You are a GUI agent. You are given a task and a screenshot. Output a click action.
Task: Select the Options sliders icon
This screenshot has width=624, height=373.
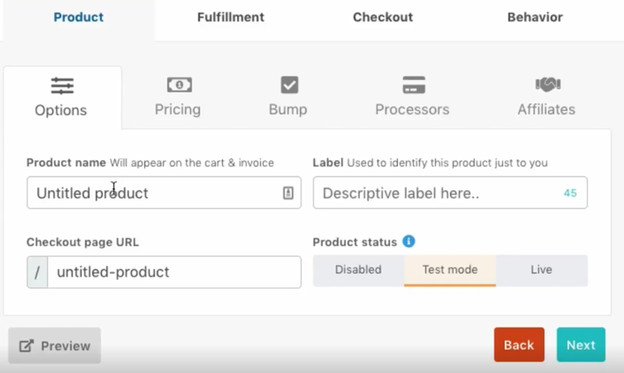[62, 86]
